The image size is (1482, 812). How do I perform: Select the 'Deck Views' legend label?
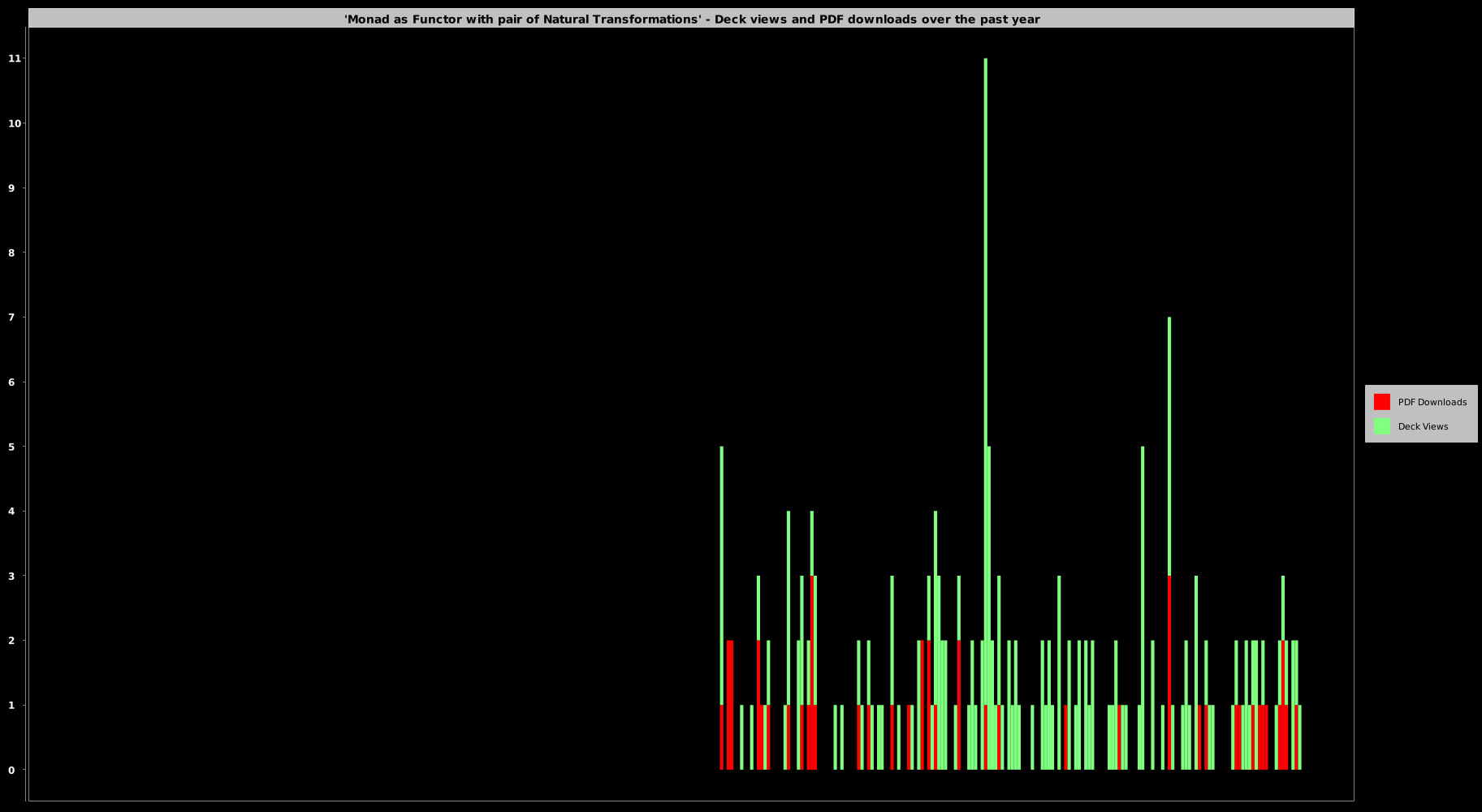tap(1423, 426)
